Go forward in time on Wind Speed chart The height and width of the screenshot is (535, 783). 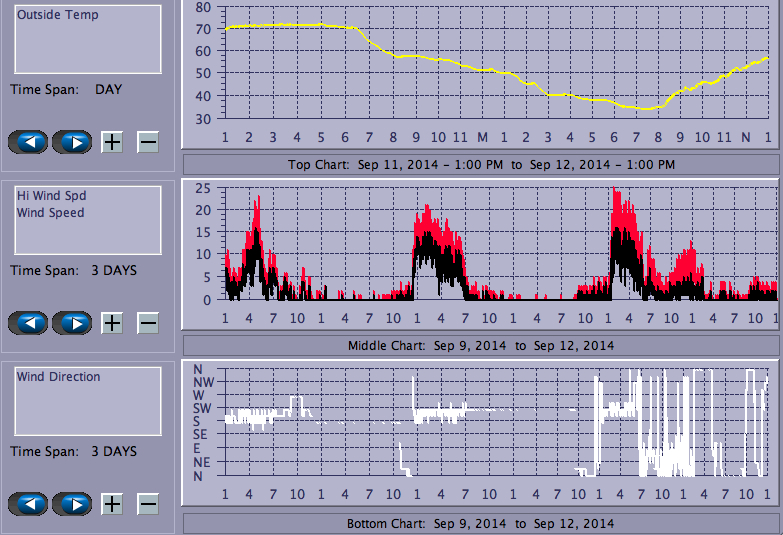72,322
